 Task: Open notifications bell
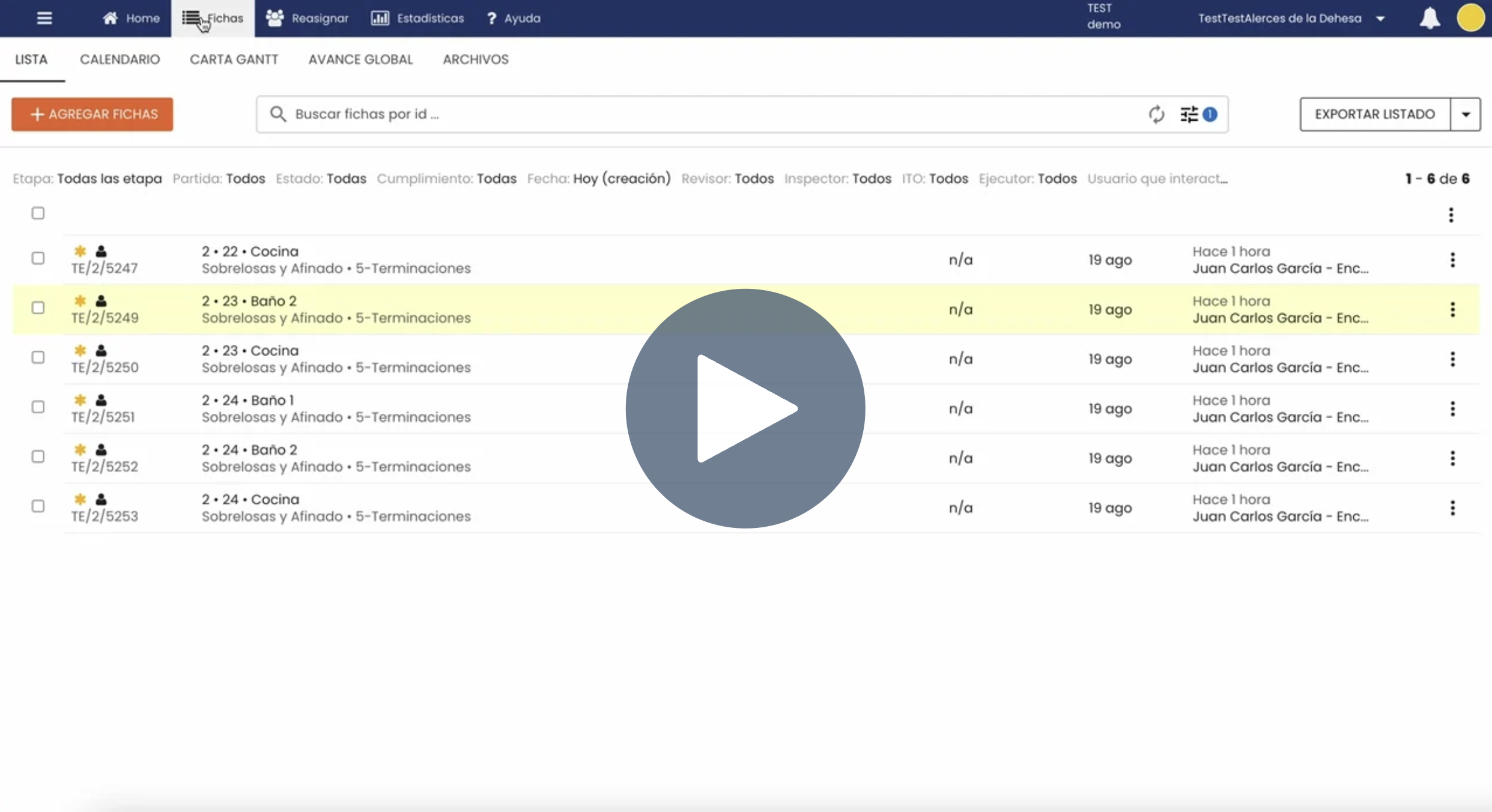[x=1430, y=18]
